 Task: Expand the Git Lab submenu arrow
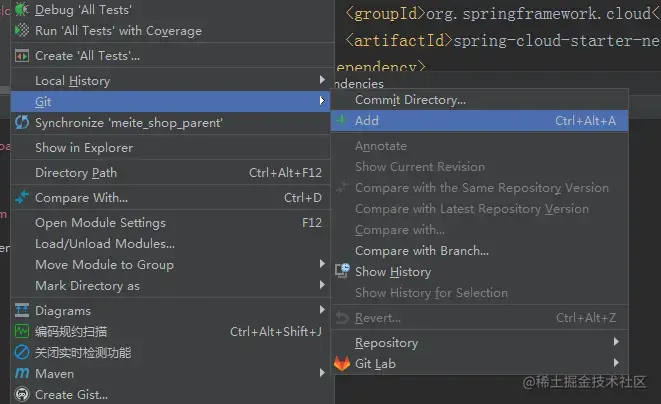coord(616,363)
